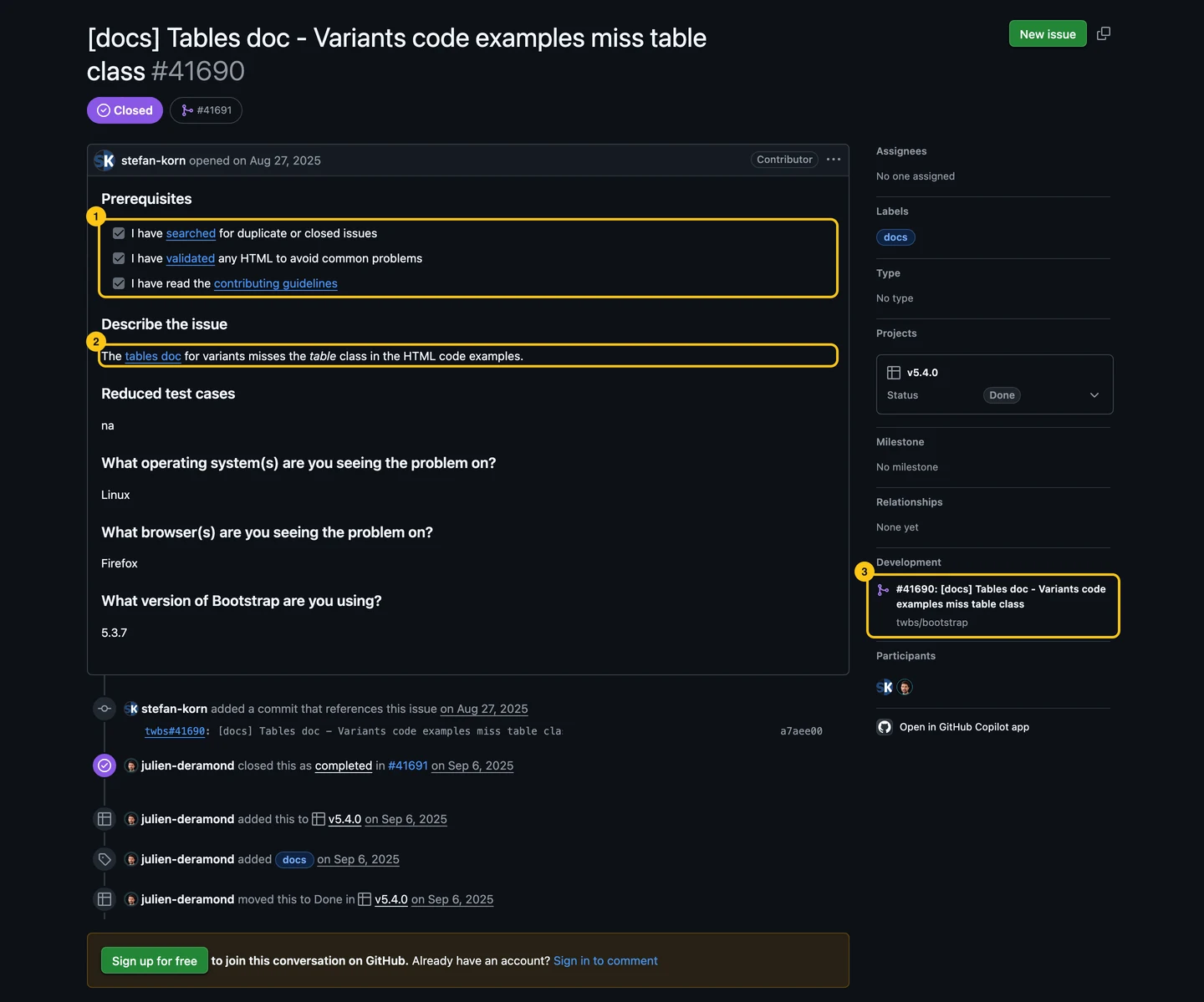Click docs label in timeline event
This screenshot has height=1002, width=1204.
[x=294, y=859]
